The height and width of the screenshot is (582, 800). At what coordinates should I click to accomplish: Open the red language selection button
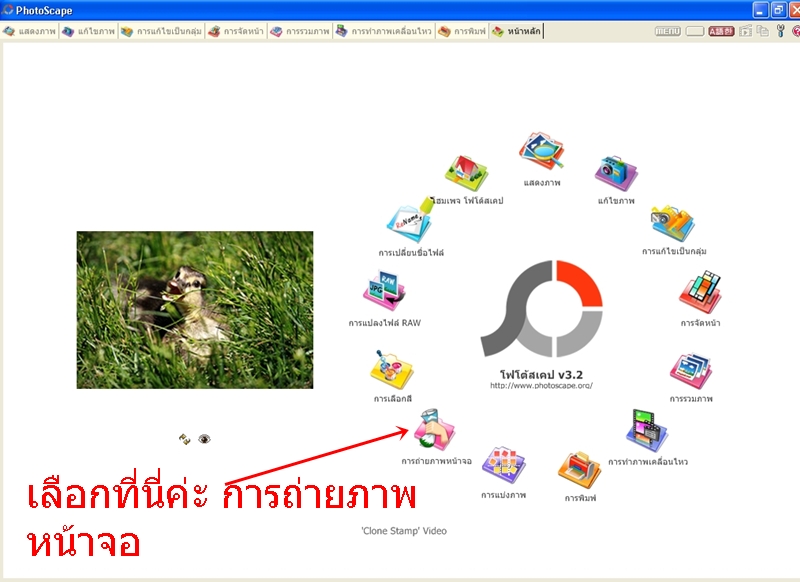[x=721, y=31]
